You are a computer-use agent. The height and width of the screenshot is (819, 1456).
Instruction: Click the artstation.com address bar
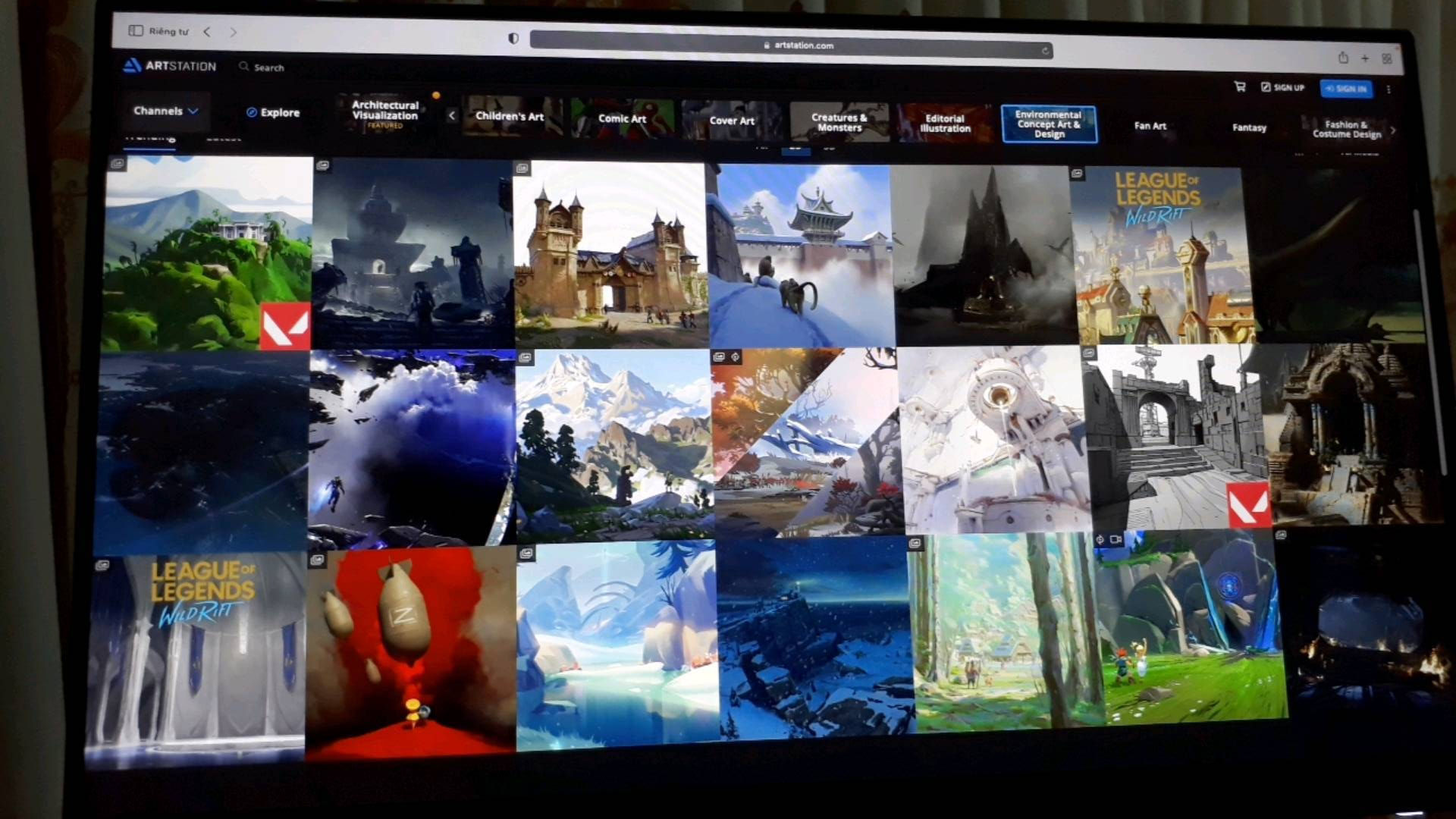coord(791,45)
